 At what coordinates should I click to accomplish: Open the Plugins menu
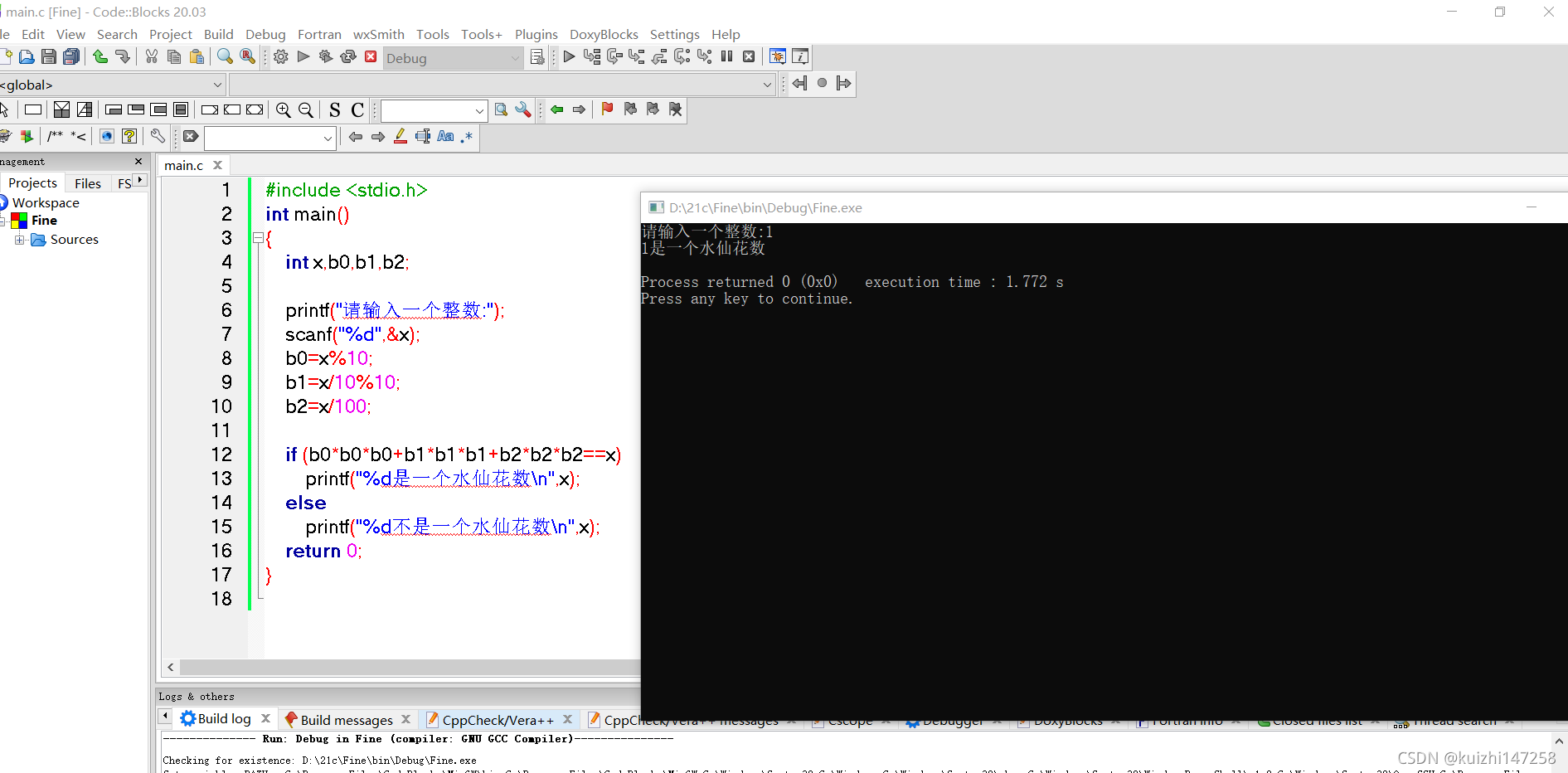[536, 34]
